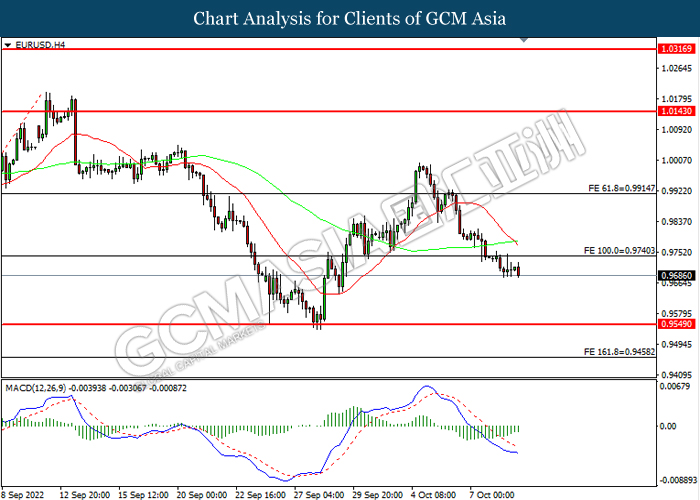Click the 20 Sep 00:00 time marker

[x=202, y=495]
